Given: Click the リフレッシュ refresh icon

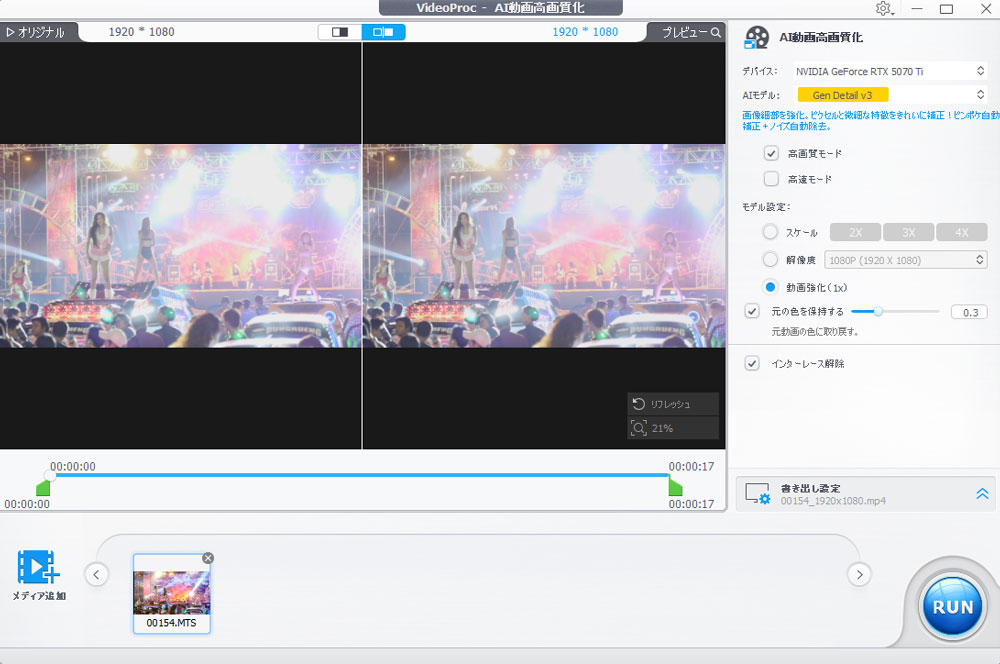Looking at the screenshot, I should coord(638,404).
